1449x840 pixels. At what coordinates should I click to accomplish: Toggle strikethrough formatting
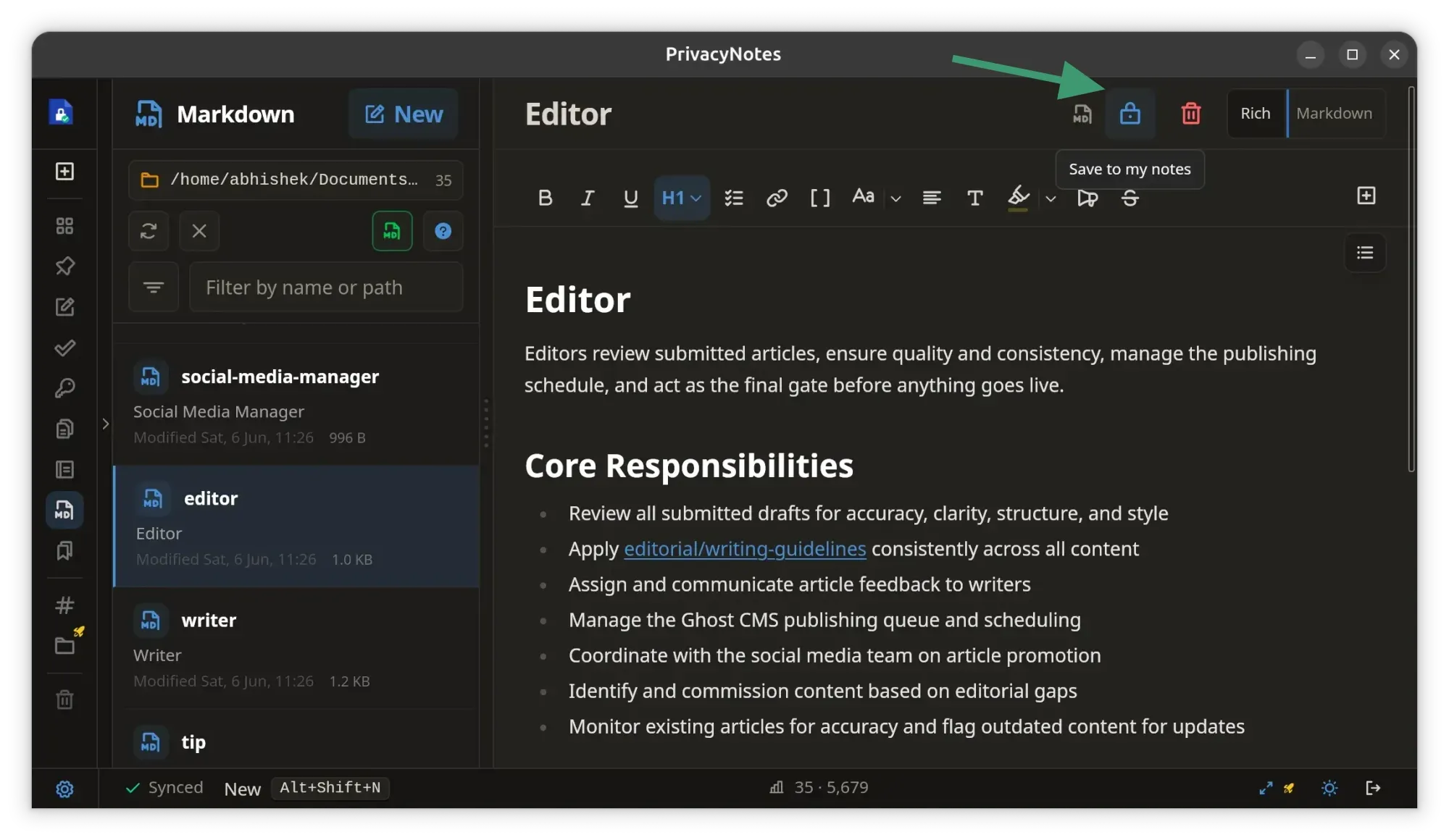[1130, 198]
